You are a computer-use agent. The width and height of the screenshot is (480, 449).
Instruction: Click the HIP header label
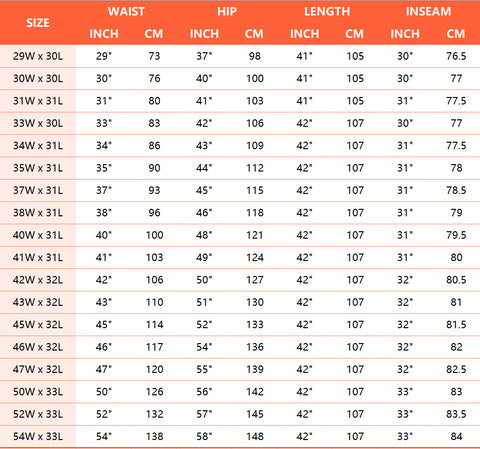[x=227, y=12]
